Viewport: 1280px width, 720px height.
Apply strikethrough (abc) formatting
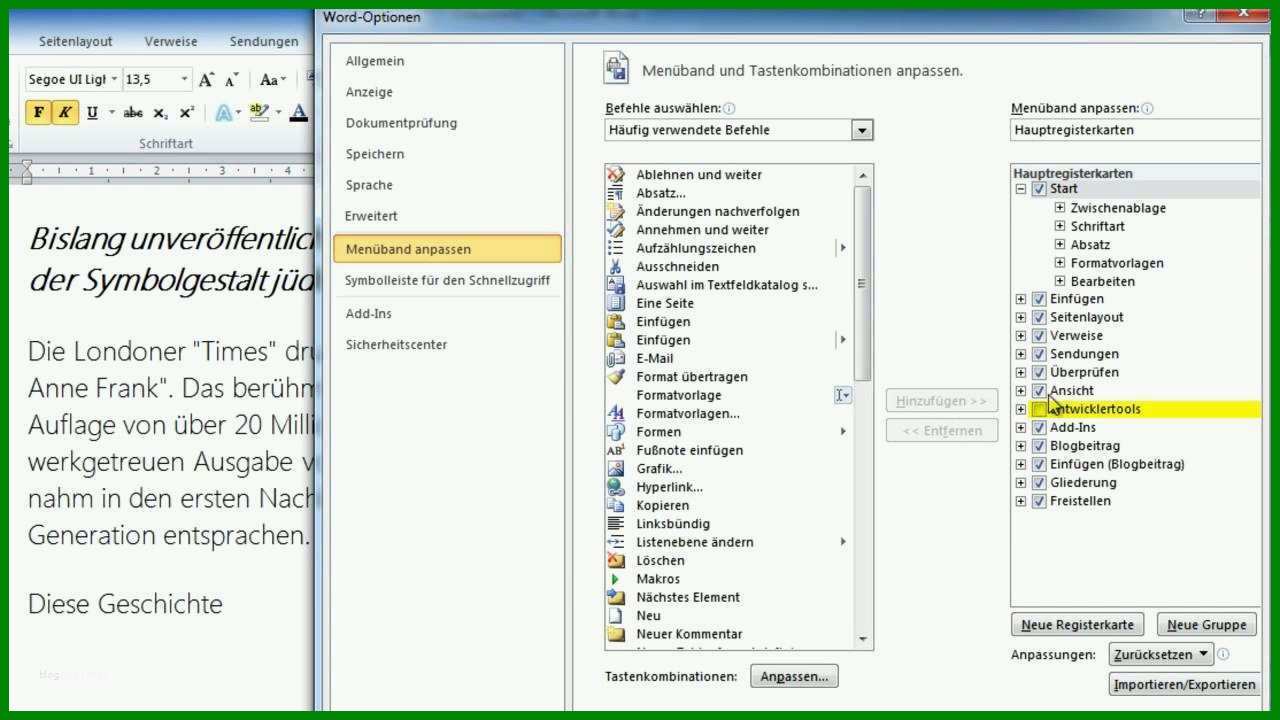(x=133, y=113)
